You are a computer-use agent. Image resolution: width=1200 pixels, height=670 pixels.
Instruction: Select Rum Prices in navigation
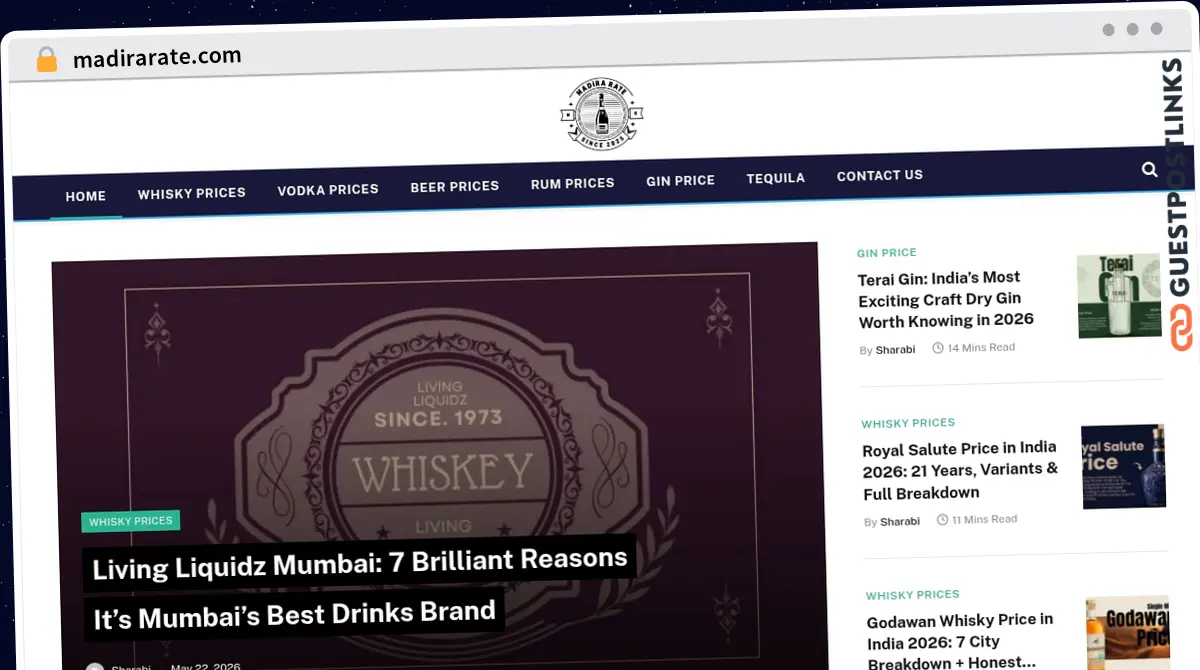573,183
